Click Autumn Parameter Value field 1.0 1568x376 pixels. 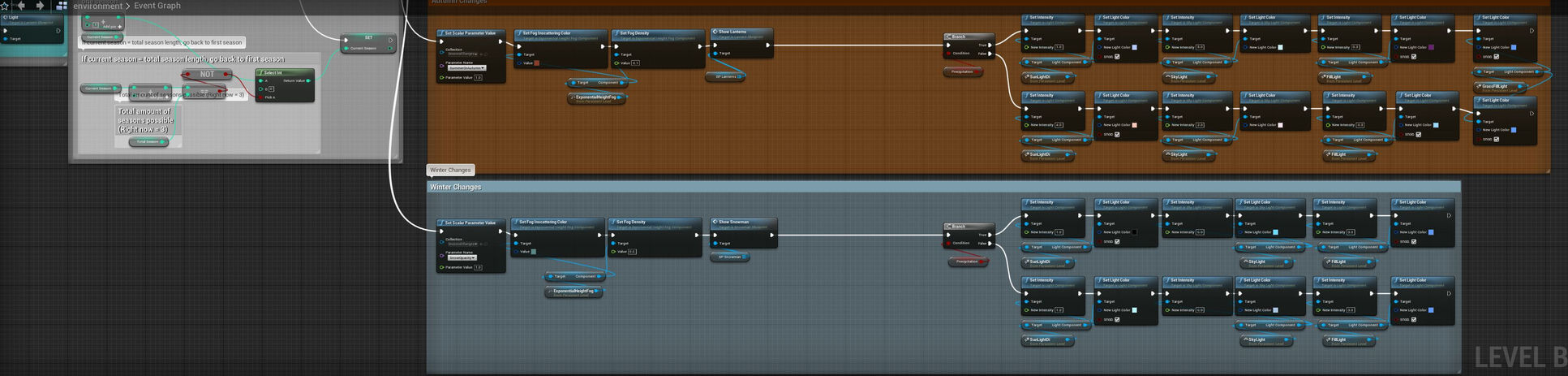coord(478,78)
